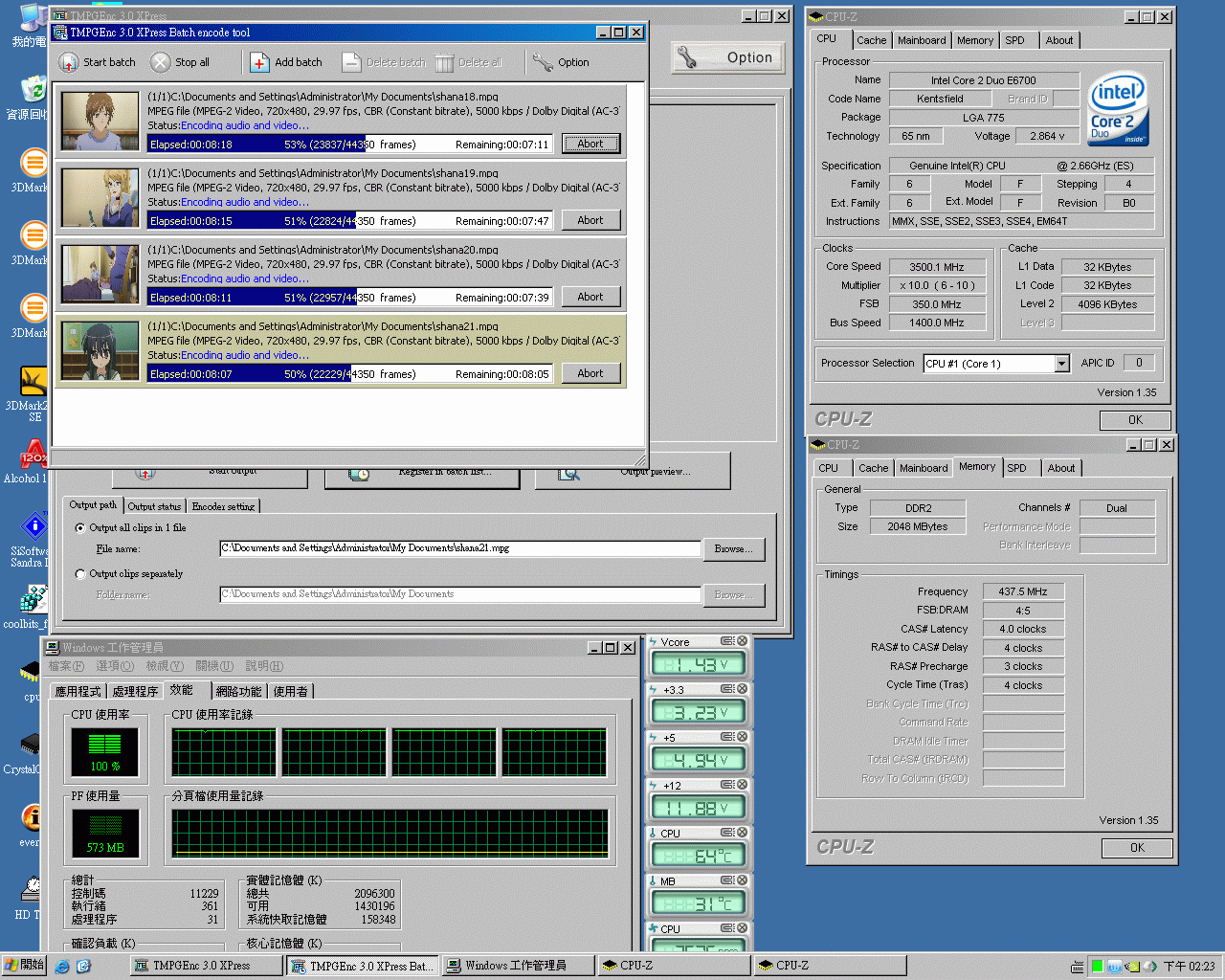Click the NVIDIA tray icon
Viewport: 1225px width, 980px height.
point(1133,966)
